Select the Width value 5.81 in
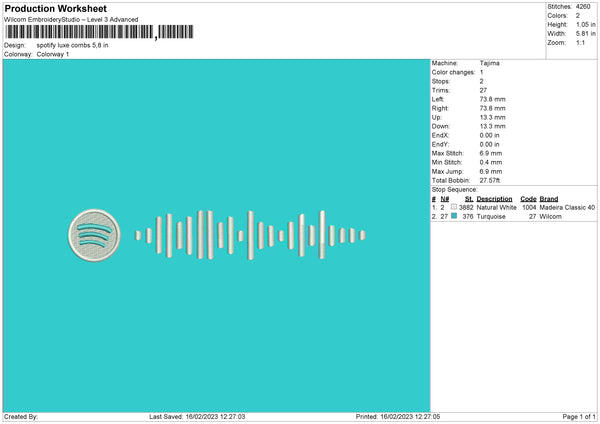 pos(586,34)
